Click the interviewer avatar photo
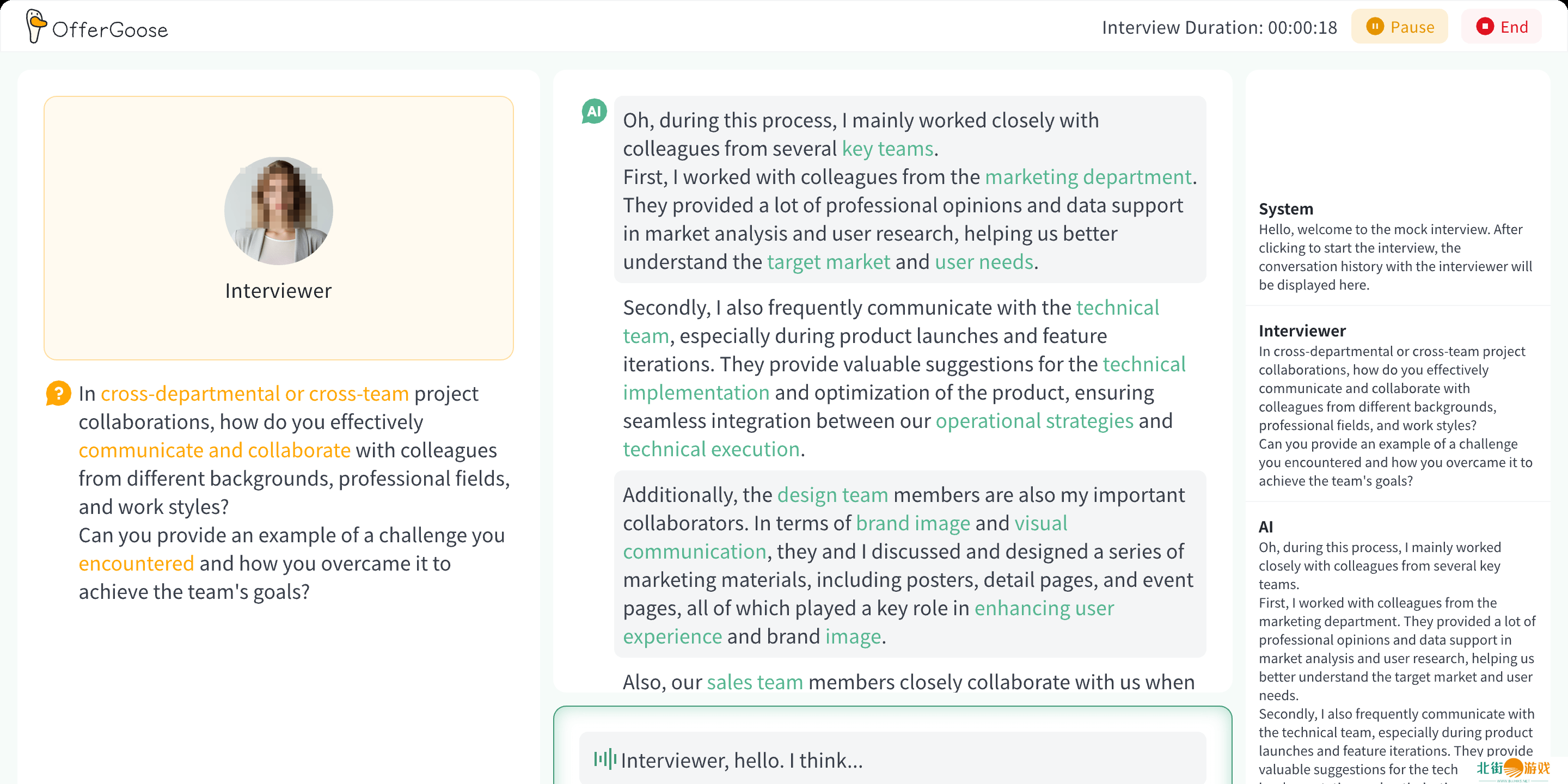1568x784 pixels. pos(279,211)
